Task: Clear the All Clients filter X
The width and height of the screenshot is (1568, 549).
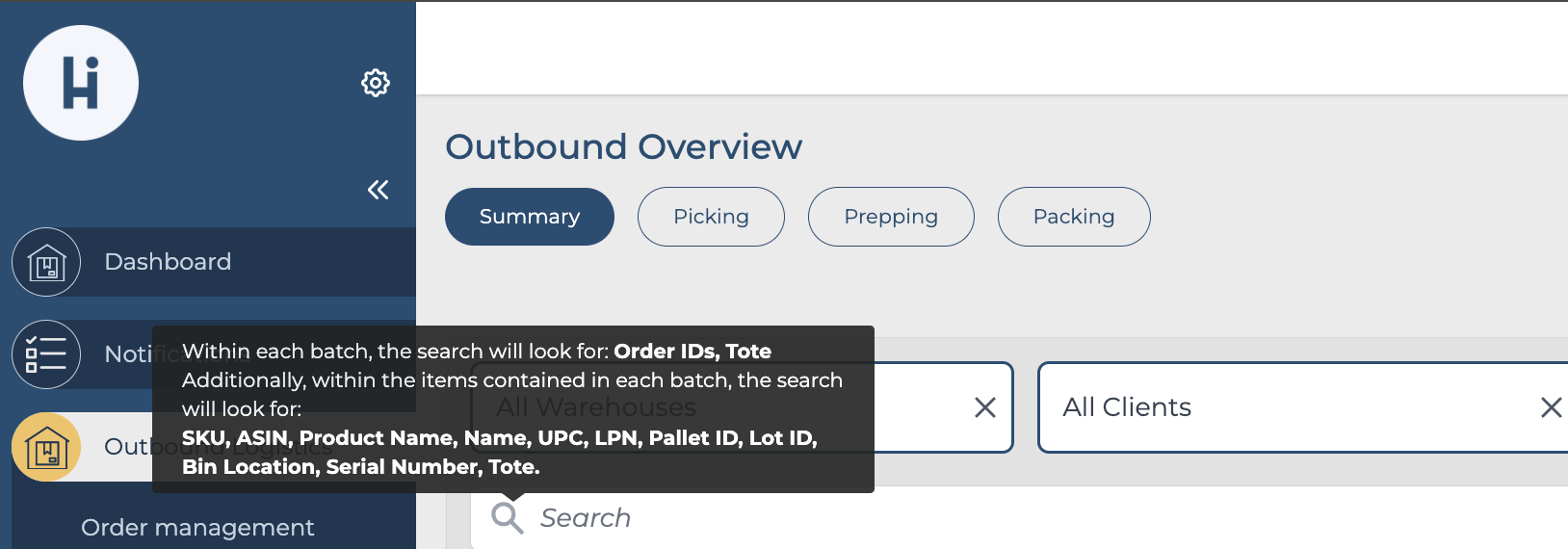Action: click(x=1551, y=407)
